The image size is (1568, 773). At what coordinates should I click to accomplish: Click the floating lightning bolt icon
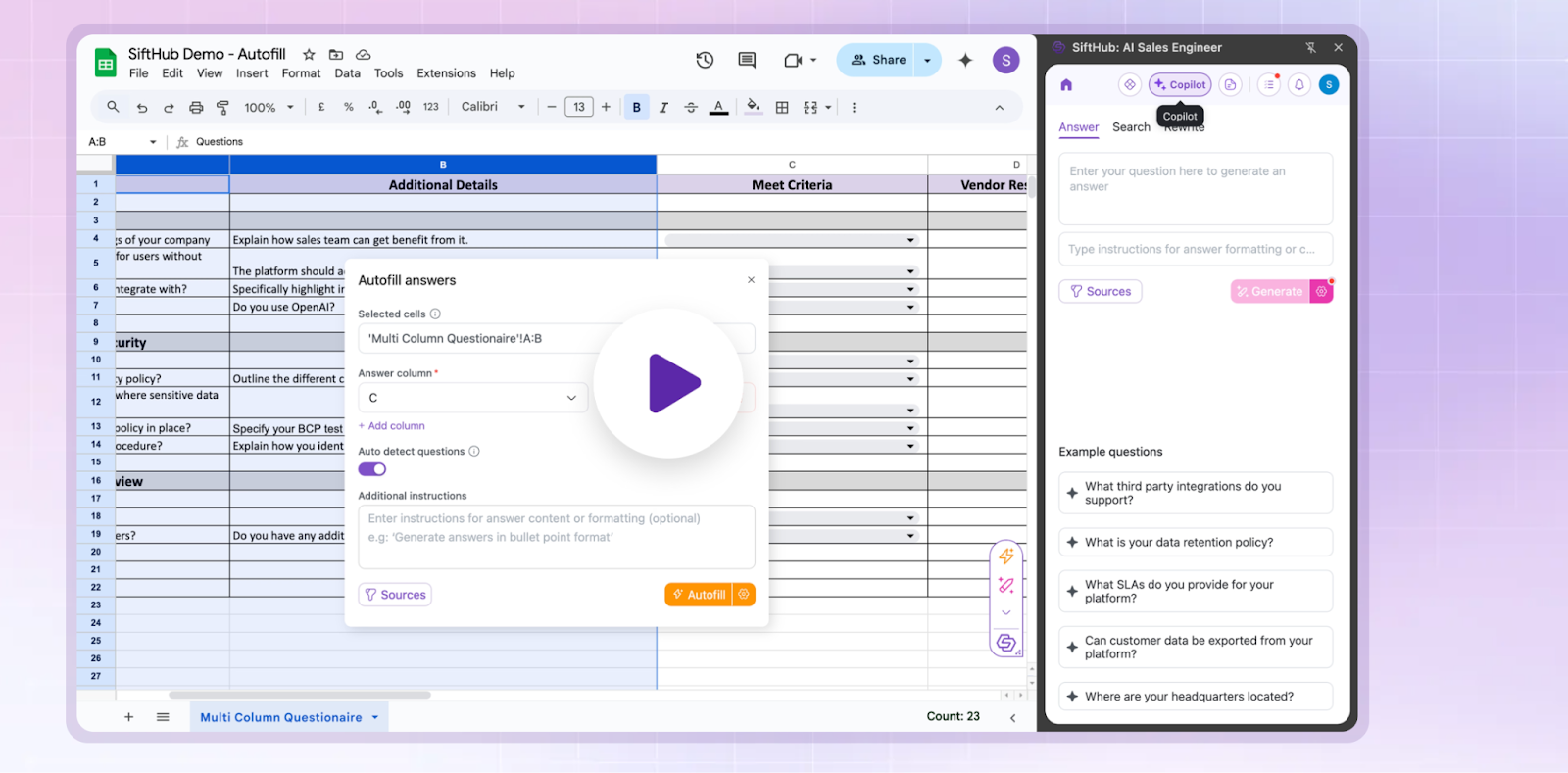pyautogui.click(x=1006, y=556)
